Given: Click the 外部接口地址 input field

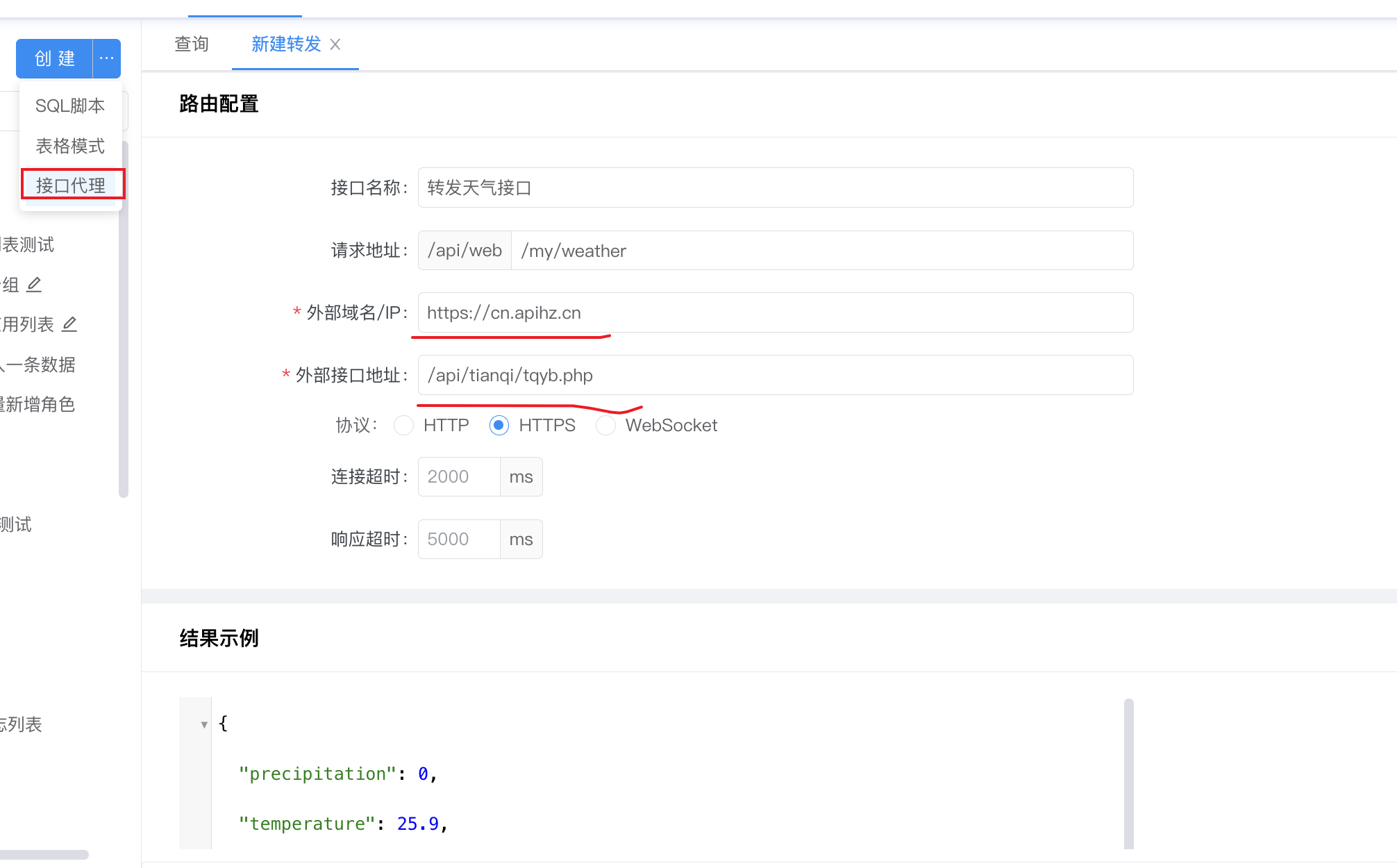Looking at the screenshot, I should (x=775, y=375).
